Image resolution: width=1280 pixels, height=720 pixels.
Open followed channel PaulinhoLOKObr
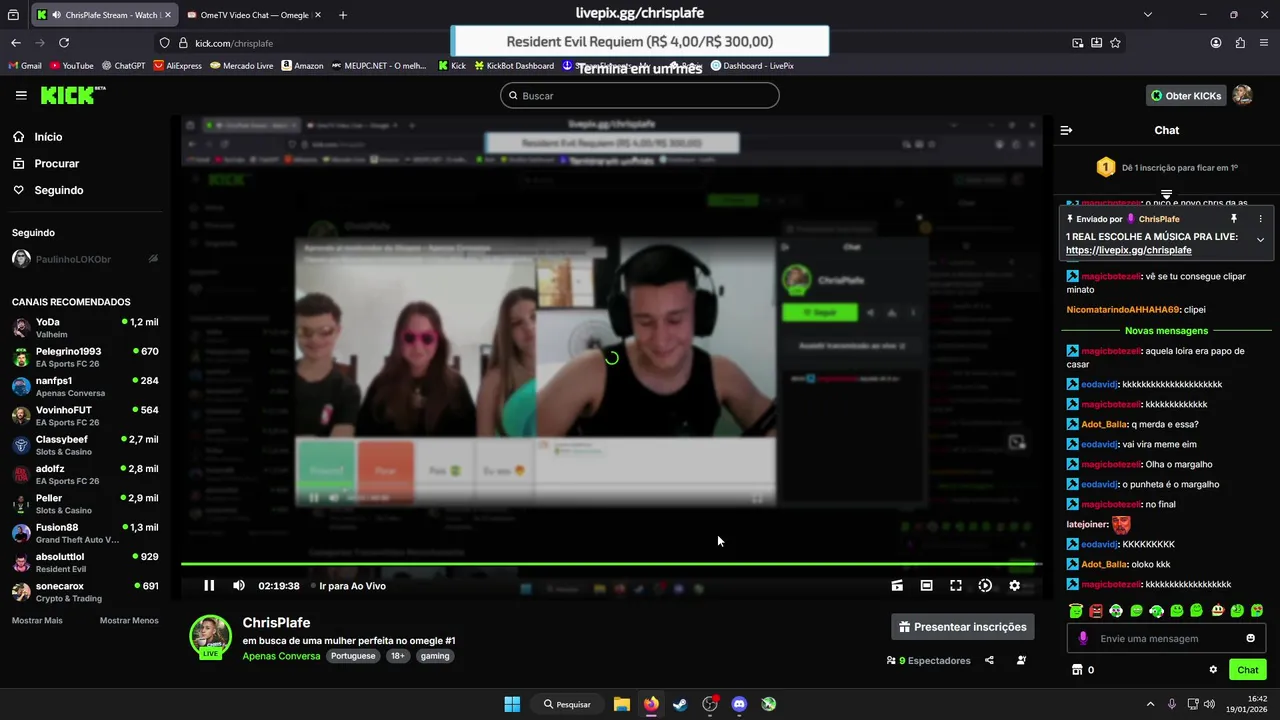tap(85, 259)
